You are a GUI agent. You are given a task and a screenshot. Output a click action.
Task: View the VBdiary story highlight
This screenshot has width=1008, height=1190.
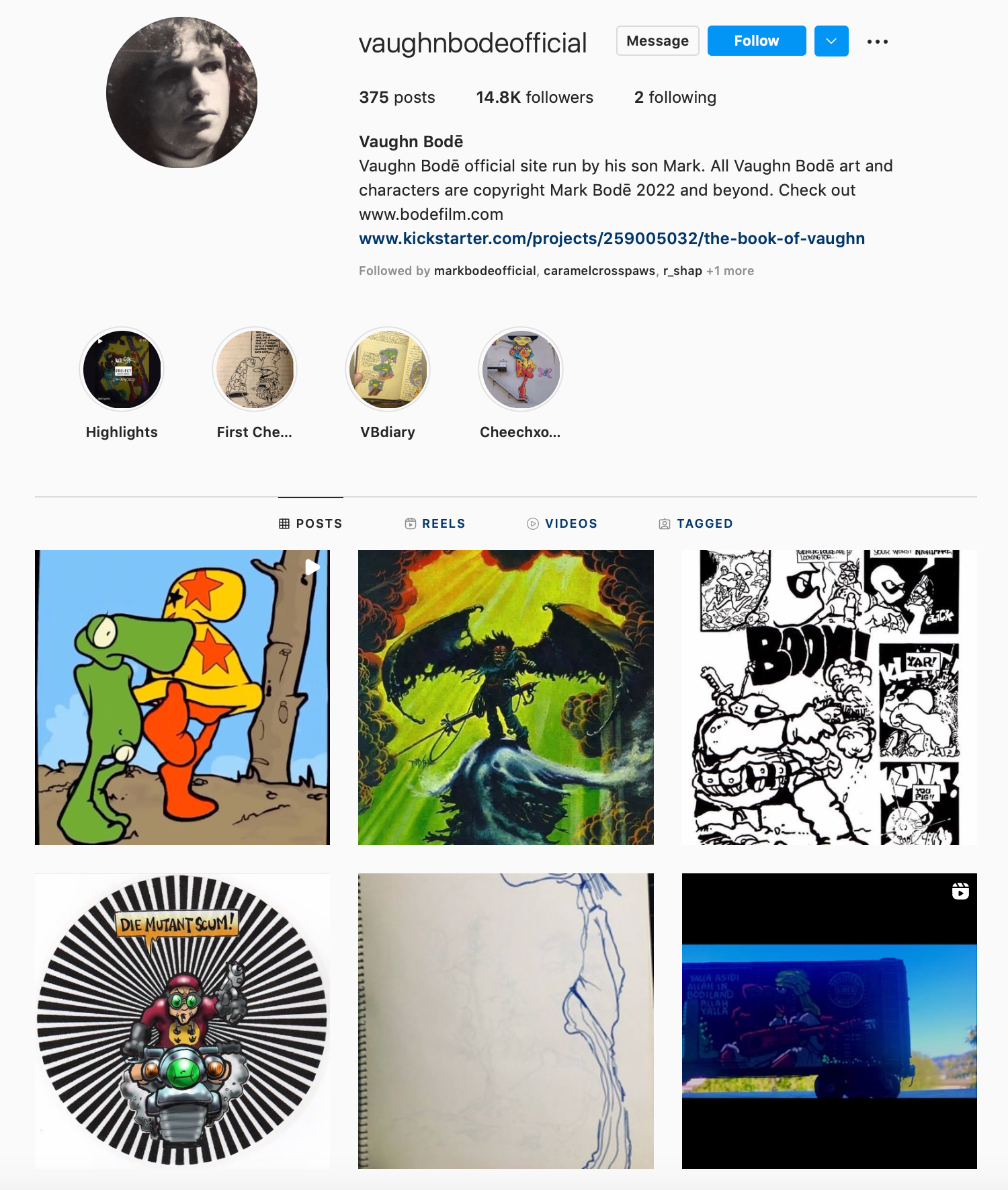pyautogui.click(x=388, y=370)
